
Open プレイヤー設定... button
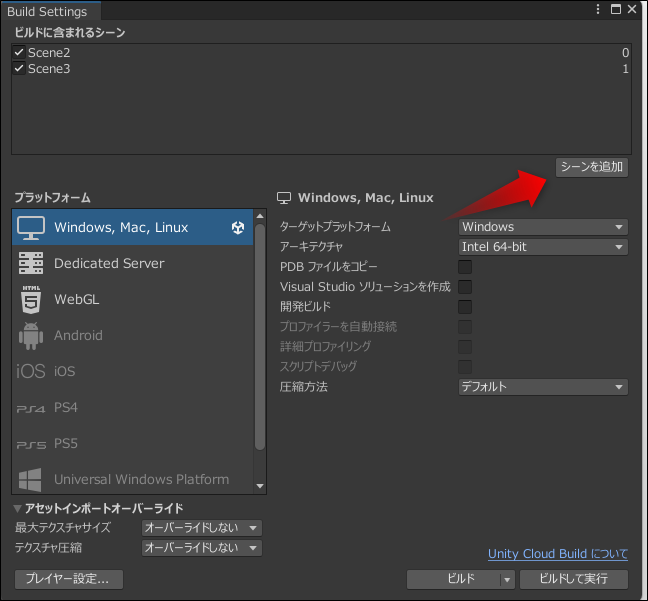point(69,580)
